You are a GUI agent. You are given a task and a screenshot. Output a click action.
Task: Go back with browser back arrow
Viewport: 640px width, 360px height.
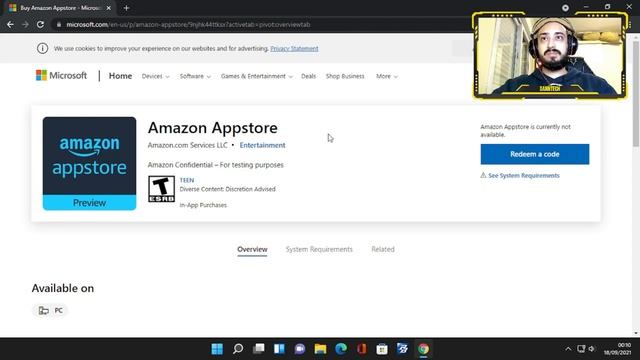point(10,24)
